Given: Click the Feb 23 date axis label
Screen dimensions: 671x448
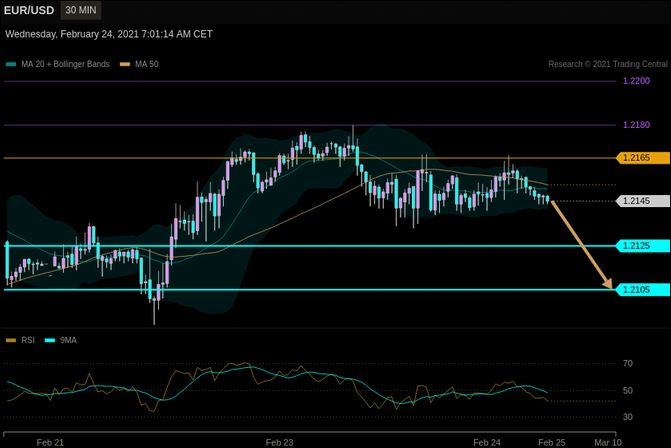Looking at the screenshot, I should coord(279,442).
